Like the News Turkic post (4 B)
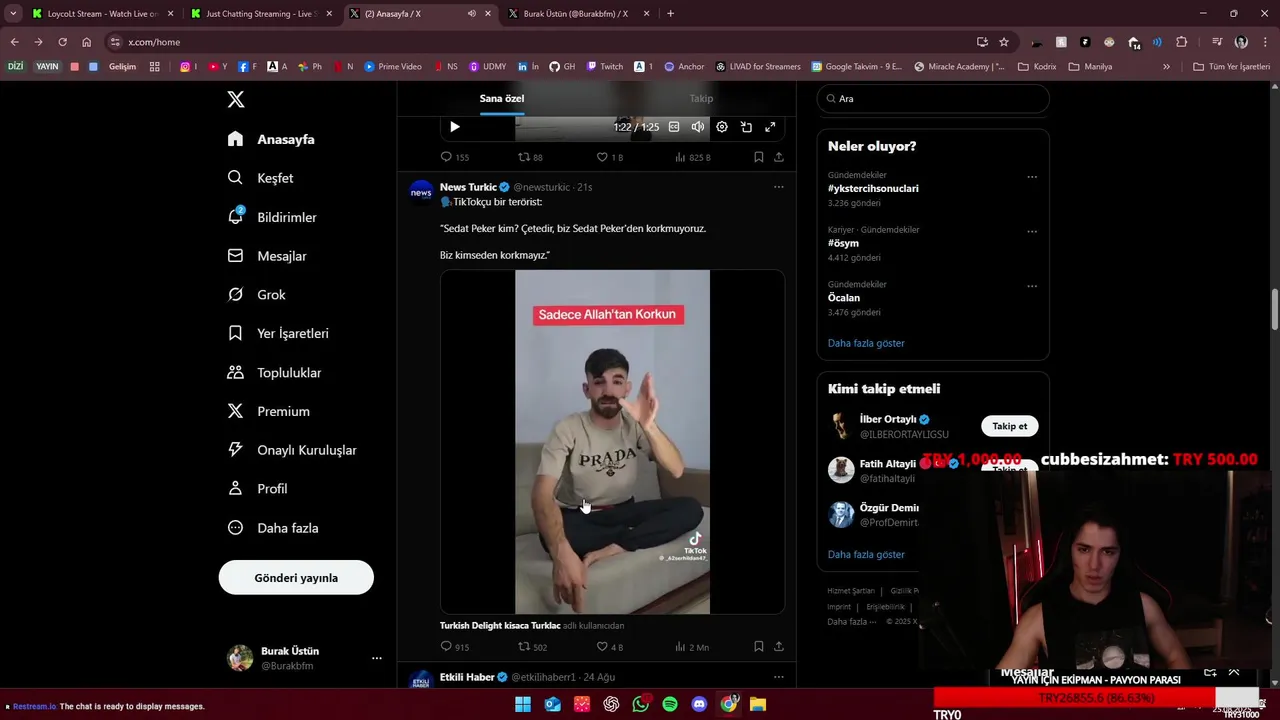Screen dimensions: 1280x720 609,647
